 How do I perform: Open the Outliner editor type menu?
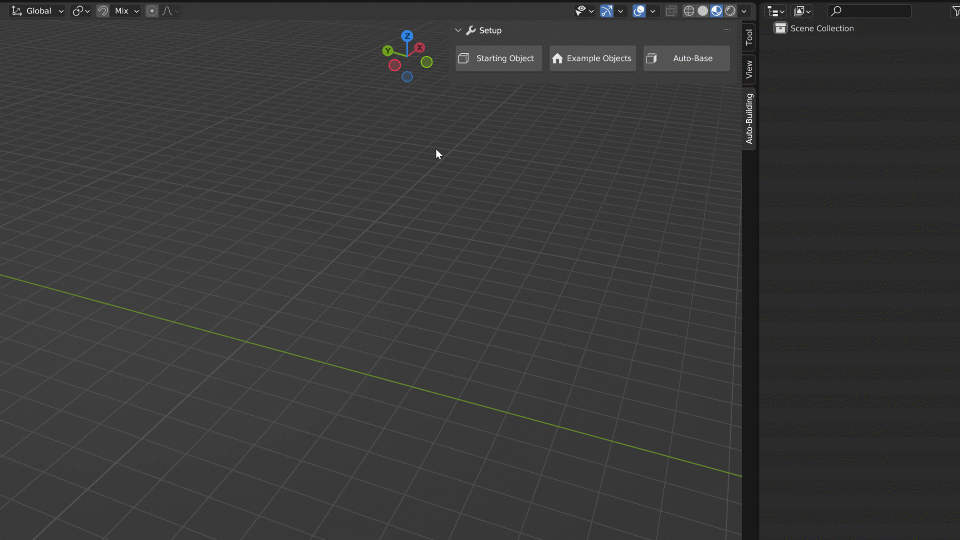776,11
